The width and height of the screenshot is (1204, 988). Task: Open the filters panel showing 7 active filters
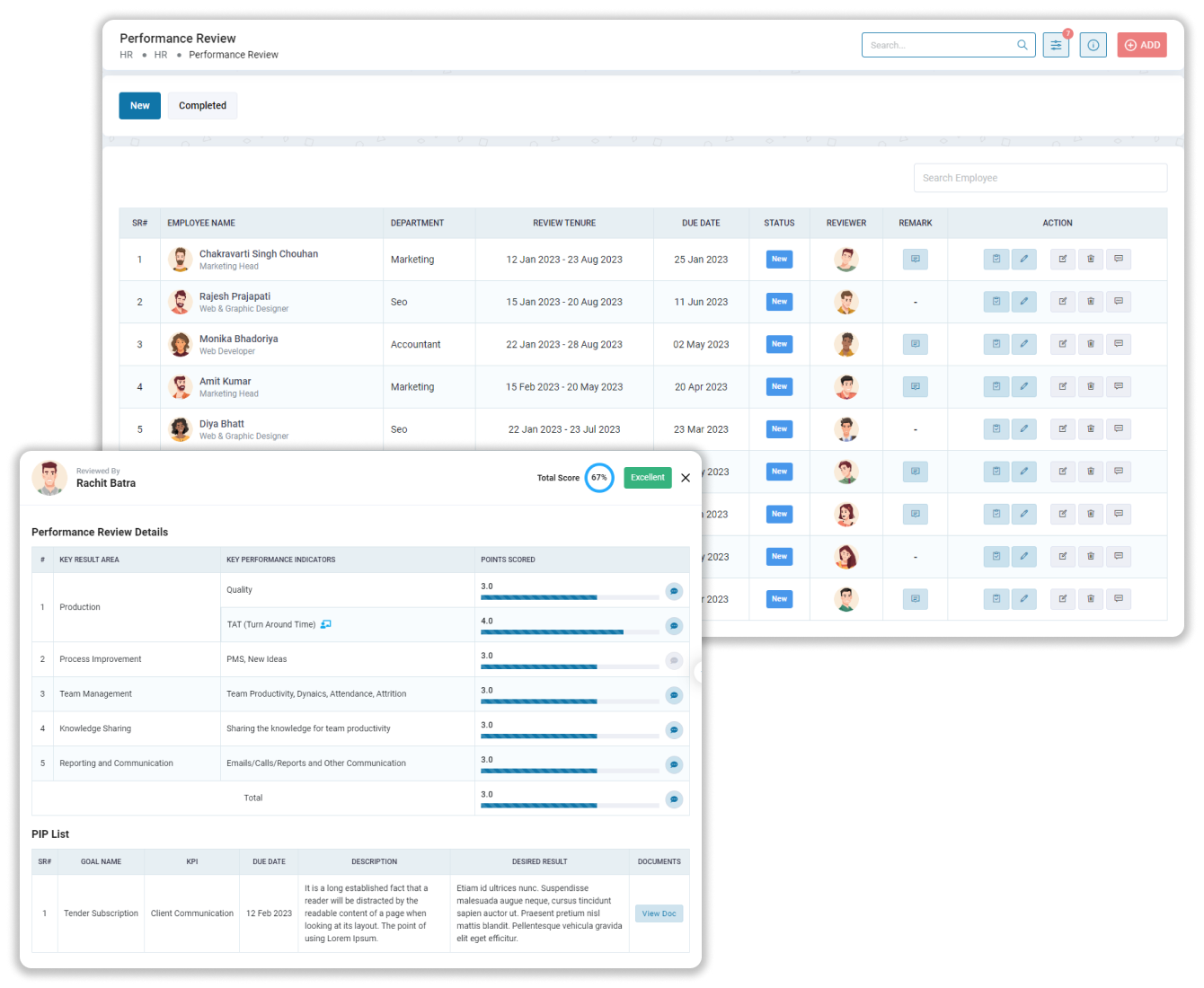[x=1056, y=44]
